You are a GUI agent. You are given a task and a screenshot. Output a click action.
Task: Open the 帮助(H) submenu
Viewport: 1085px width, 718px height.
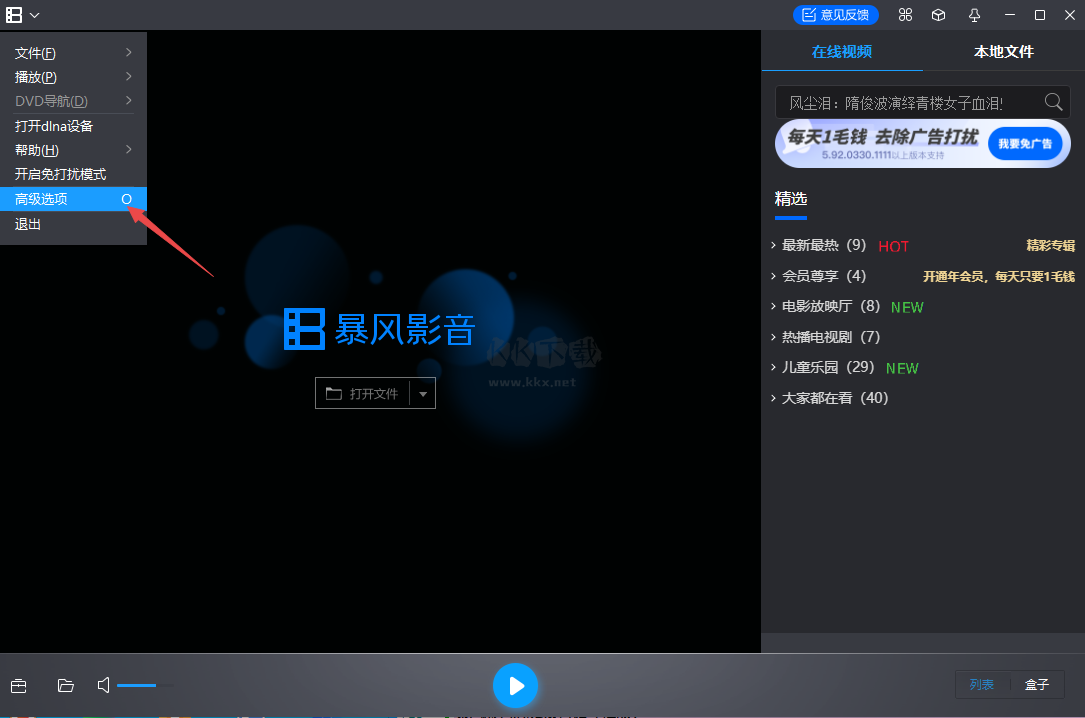73,150
